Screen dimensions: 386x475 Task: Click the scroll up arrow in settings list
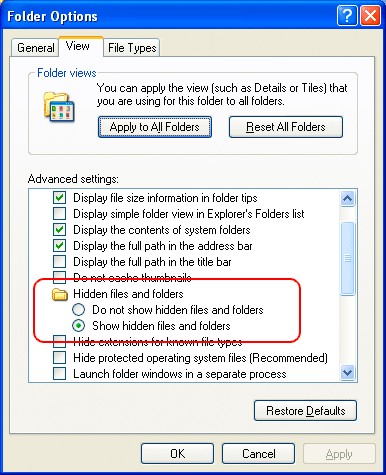(348, 199)
